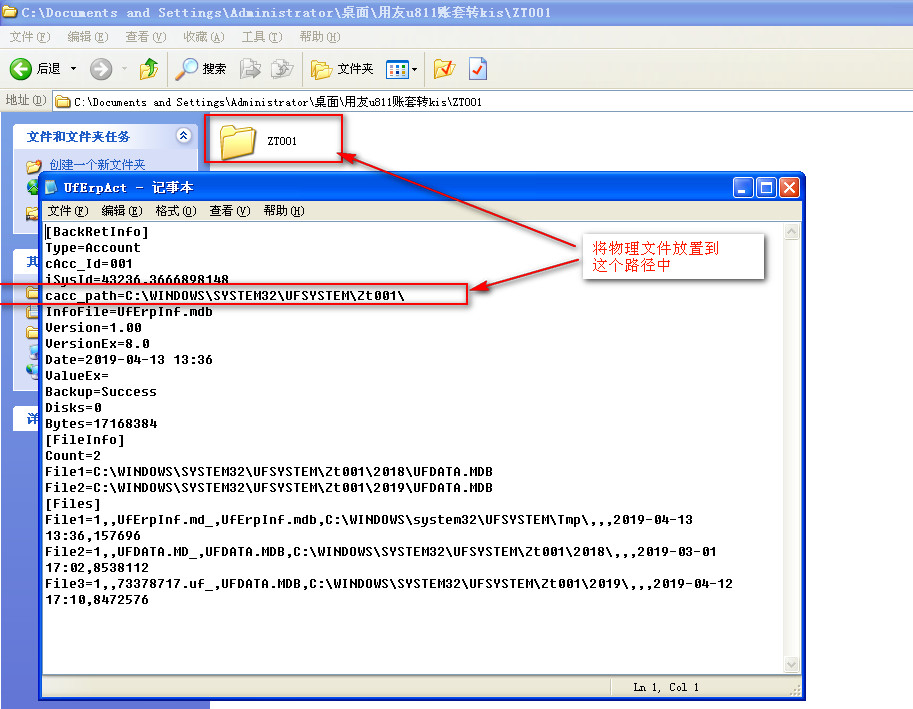This screenshot has height=709, width=913.
Task: Maximize the UfErpAct Notepad window
Action: [766, 187]
